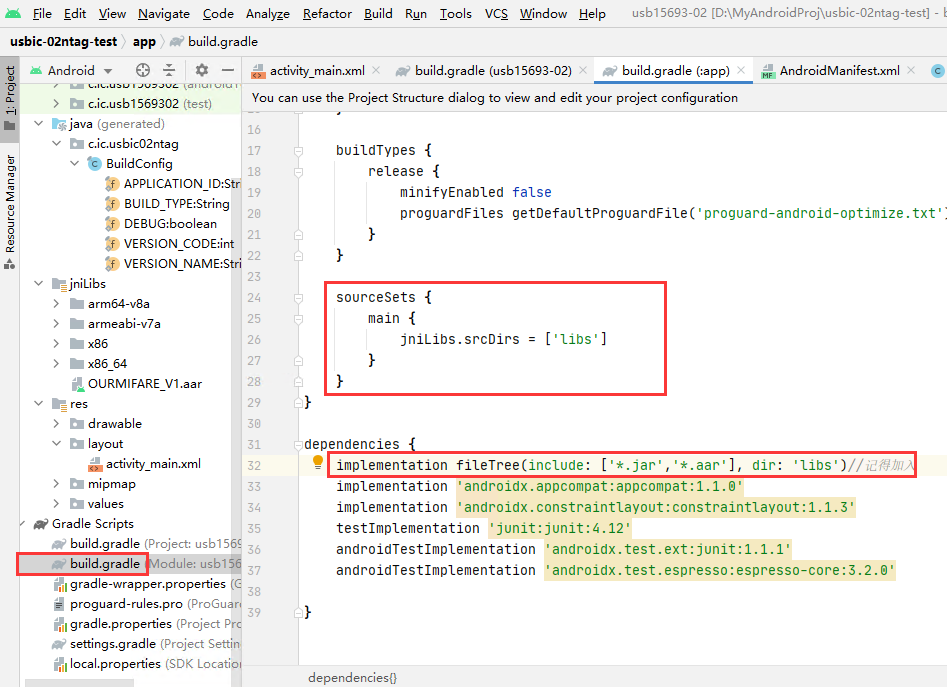Click the Collapse All icon in Project panel

click(x=169, y=70)
